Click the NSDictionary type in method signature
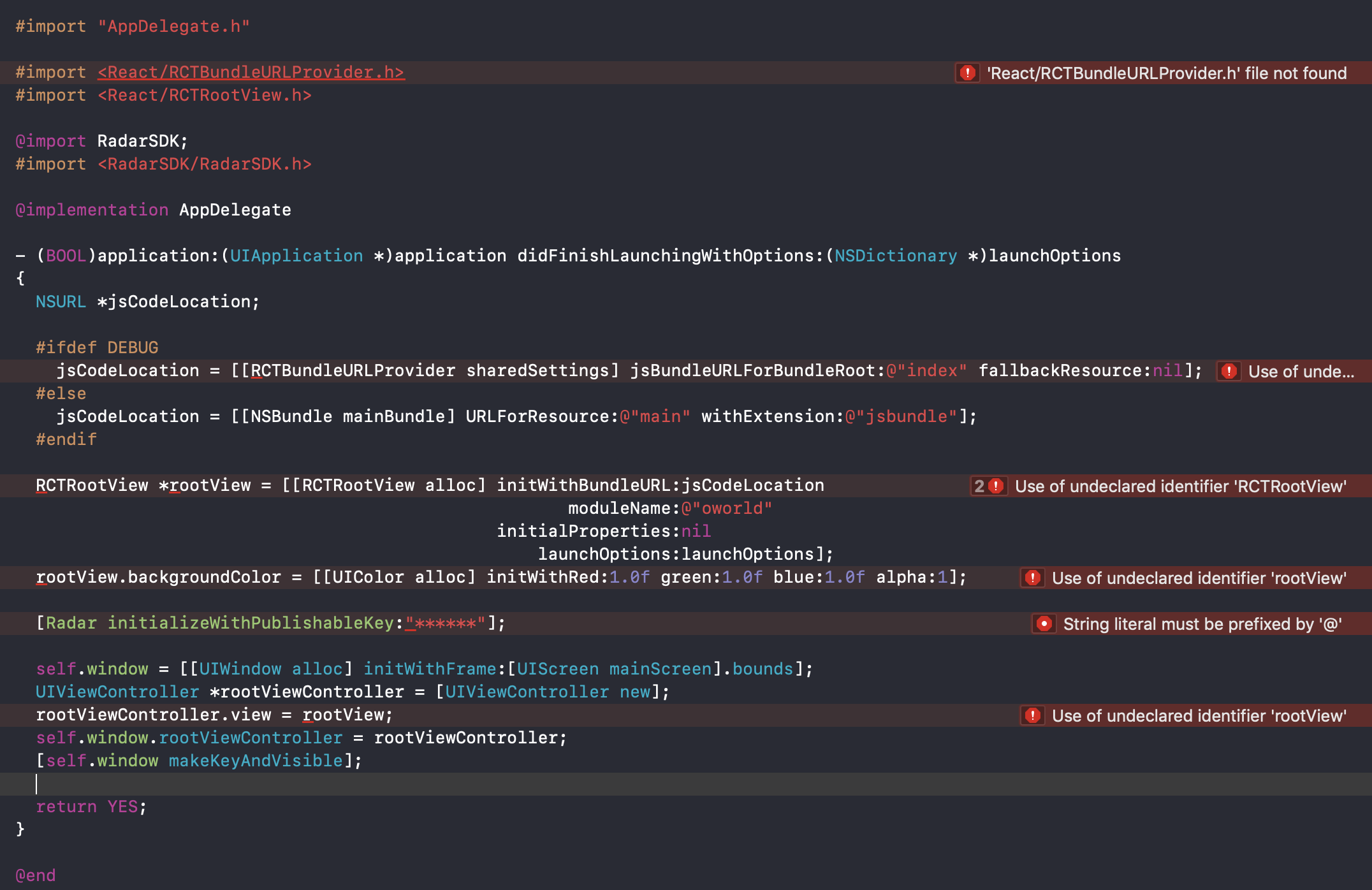Screen dimensions: 1372x890 895,256
